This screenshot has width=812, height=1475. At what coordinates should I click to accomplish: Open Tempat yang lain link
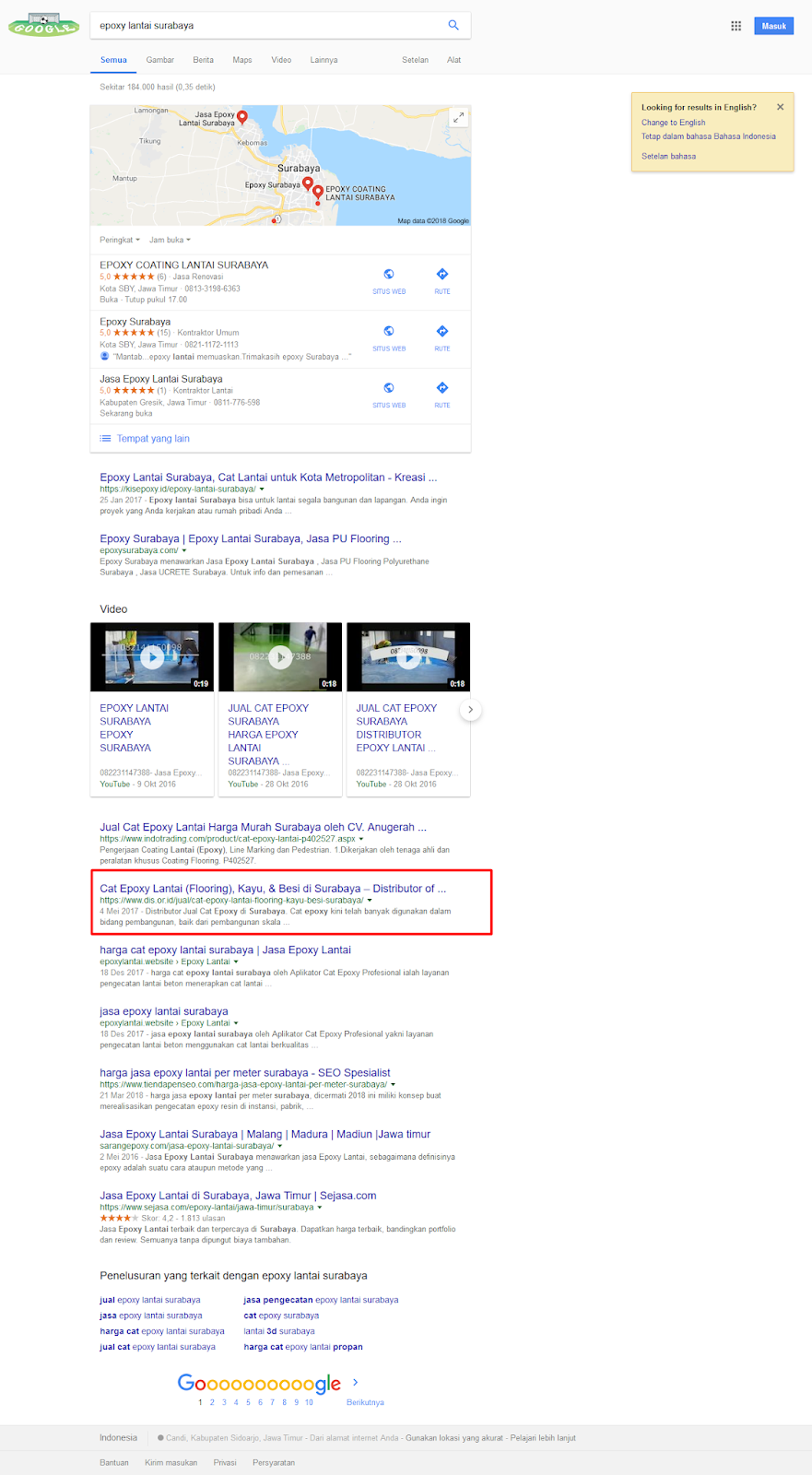[153, 439]
